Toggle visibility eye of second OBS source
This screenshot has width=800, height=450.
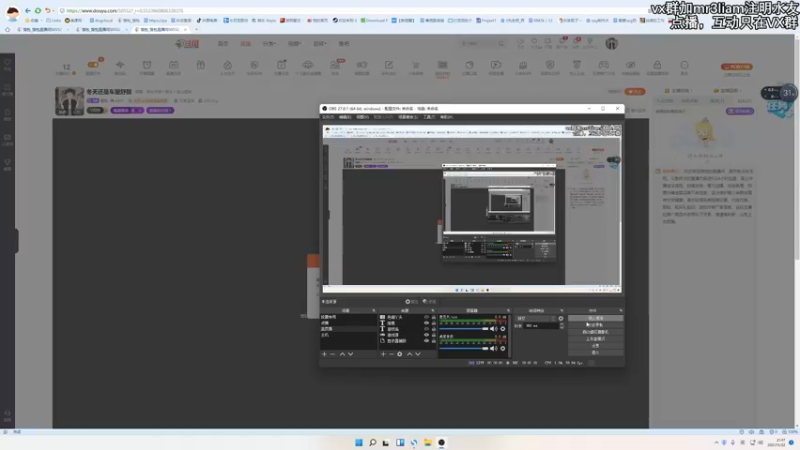coord(427,323)
